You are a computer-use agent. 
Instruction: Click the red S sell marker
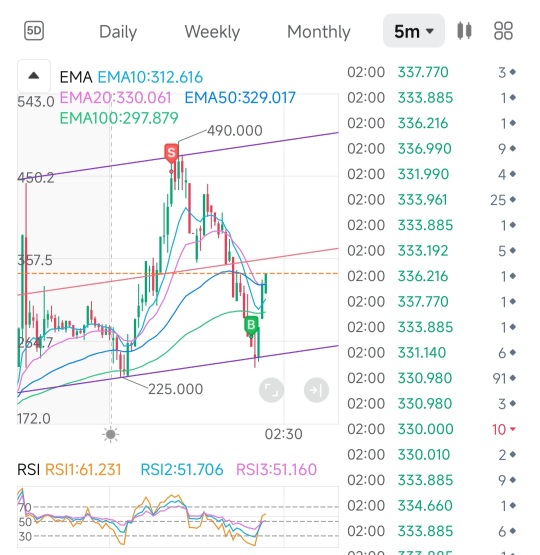click(x=171, y=153)
